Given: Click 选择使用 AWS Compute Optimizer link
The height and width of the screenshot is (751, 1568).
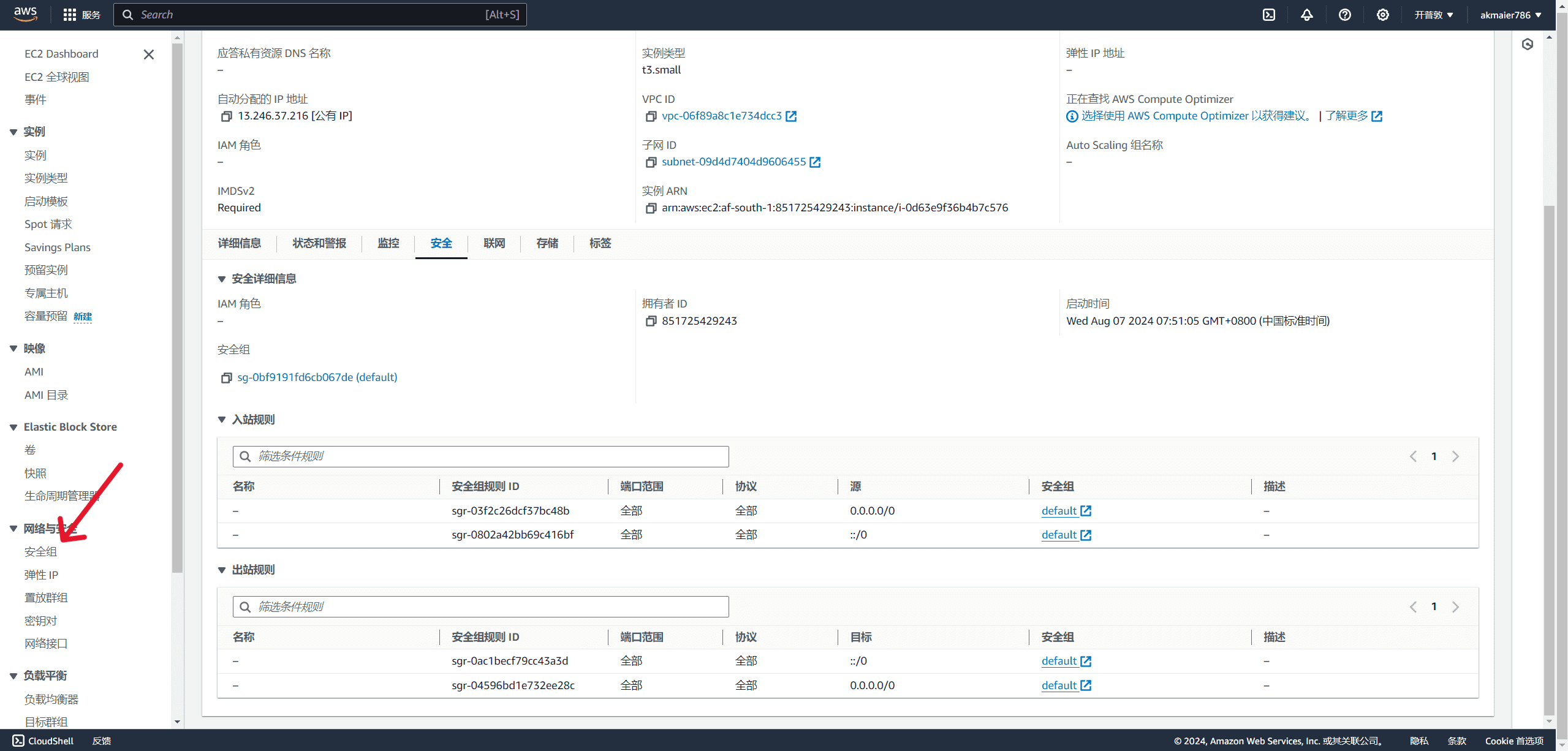Looking at the screenshot, I should coord(1195,116).
